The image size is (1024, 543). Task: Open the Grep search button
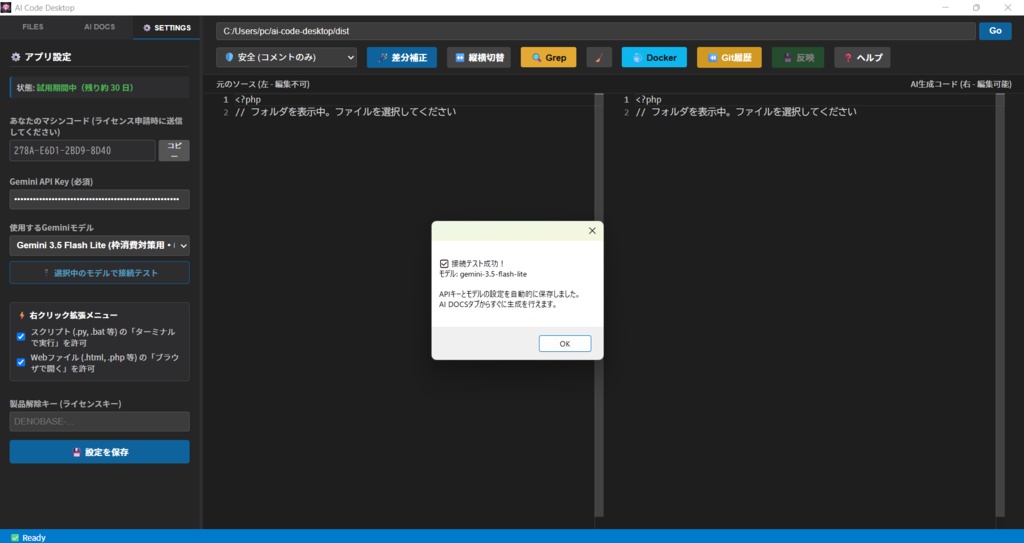tap(549, 58)
